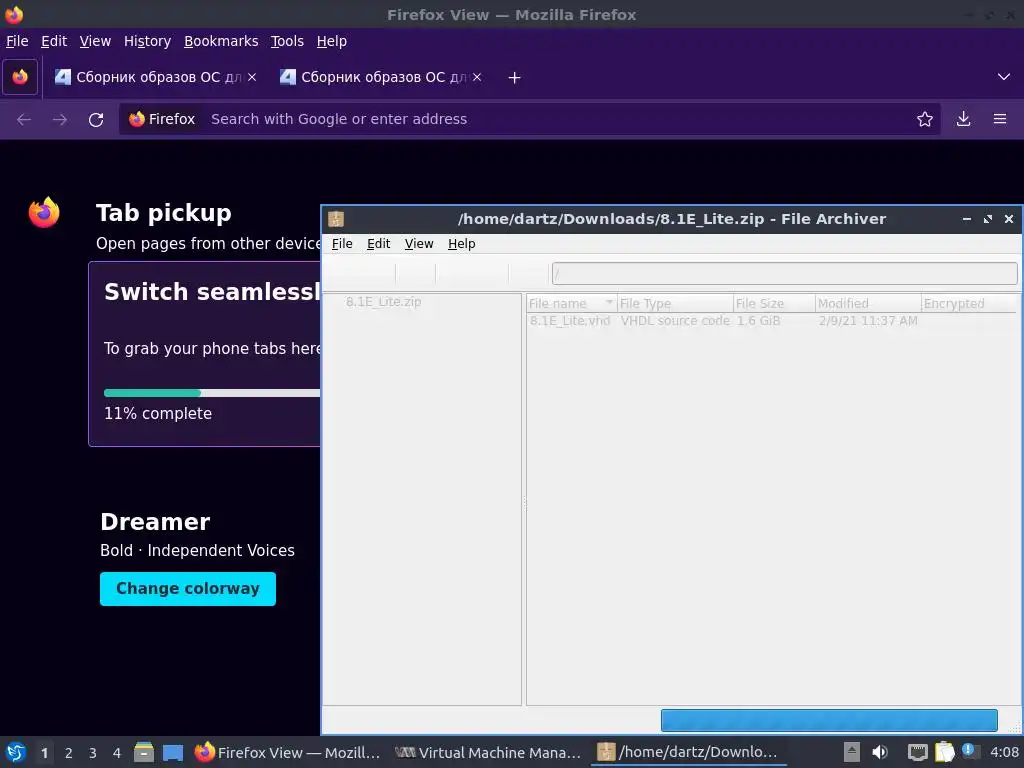Switch to workspace 4
The image size is (1024, 768).
(x=117, y=753)
